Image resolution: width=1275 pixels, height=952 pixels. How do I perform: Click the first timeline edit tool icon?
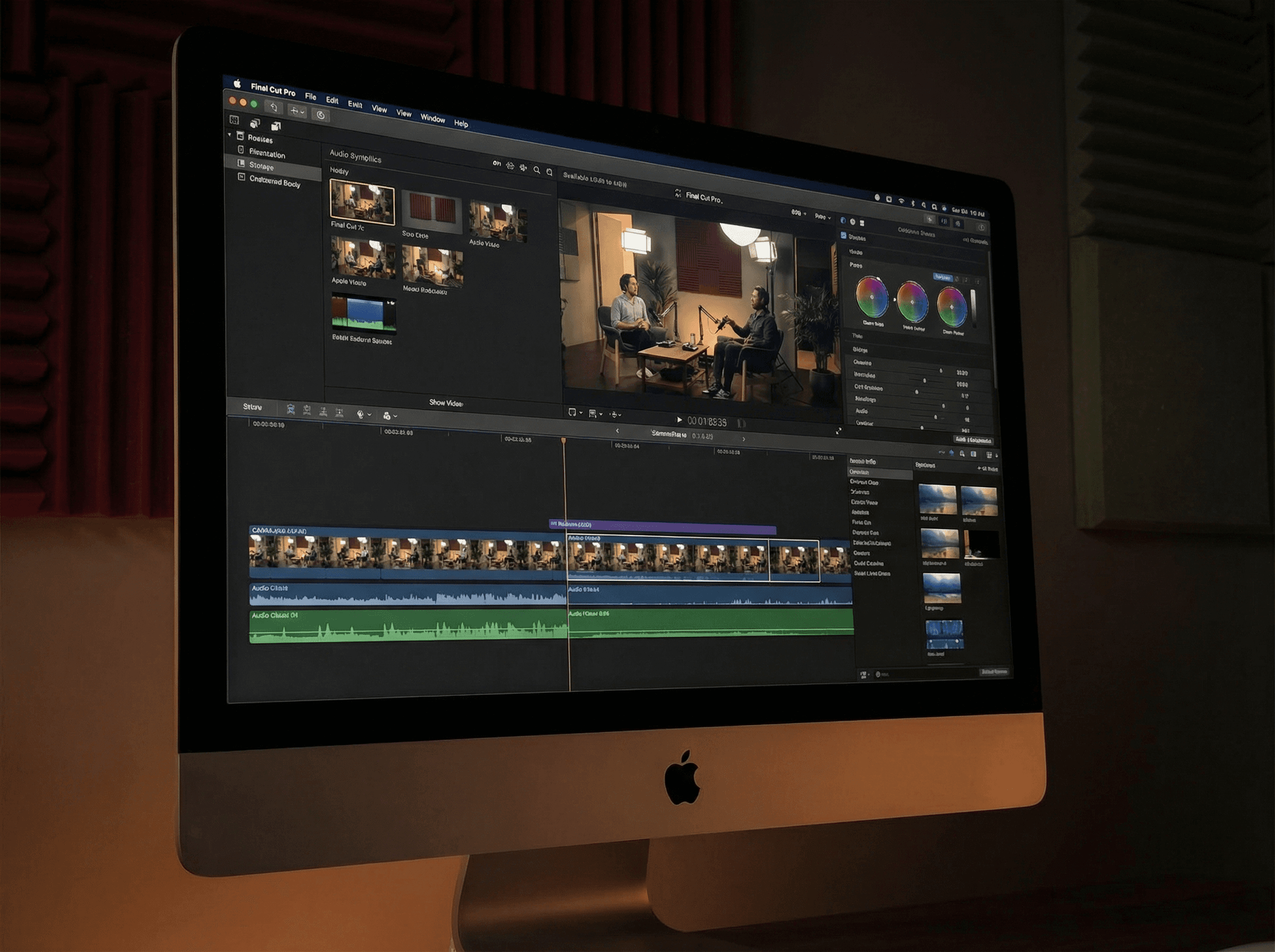[x=291, y=409]
